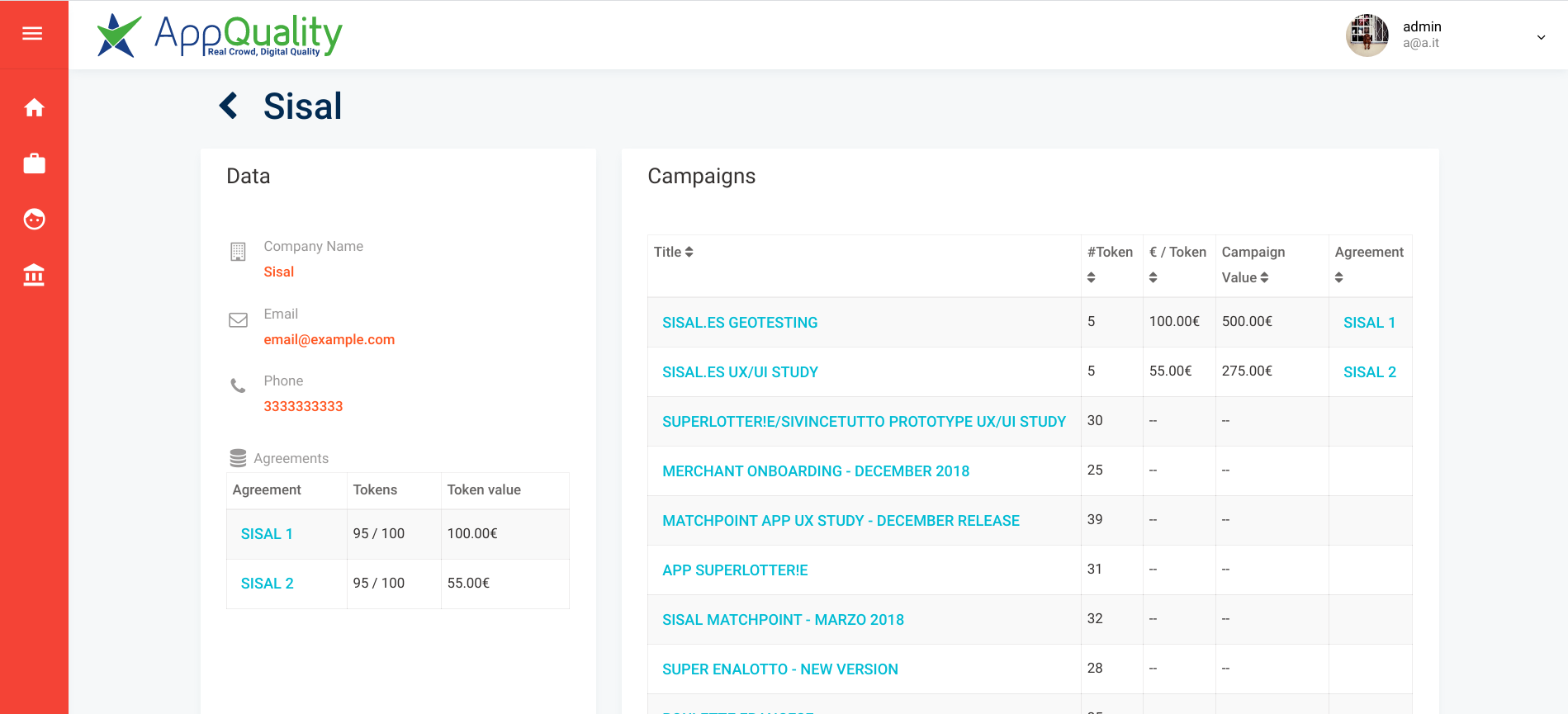Open the SISAL.ES GEOTESTING campaign
The height and width of the screenshot is (714, 1568).
click(x=740, y=323)
